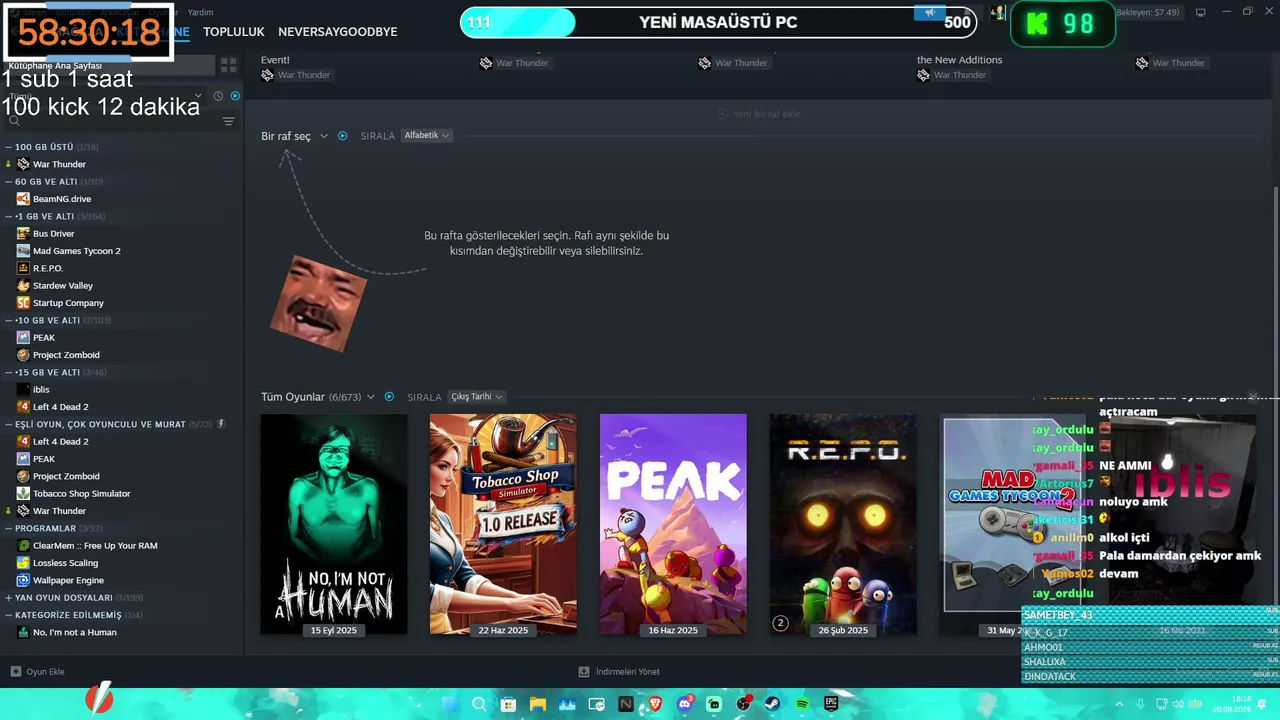Click Tobacco Shop Simulator sidebar icon
Screen dimensions: 1280x720
tap(23, 494)
